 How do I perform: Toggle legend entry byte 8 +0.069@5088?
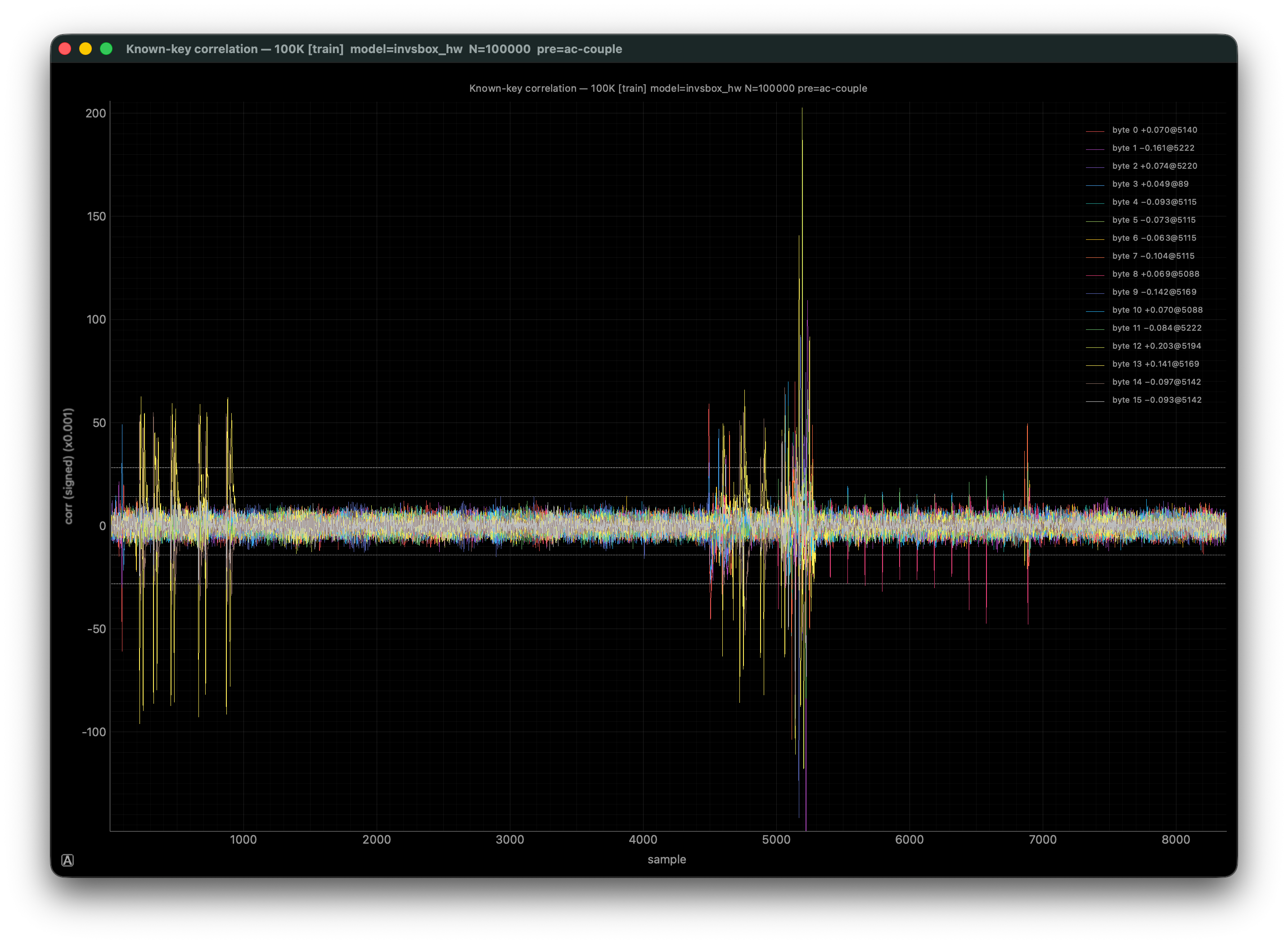(1142, 274)
